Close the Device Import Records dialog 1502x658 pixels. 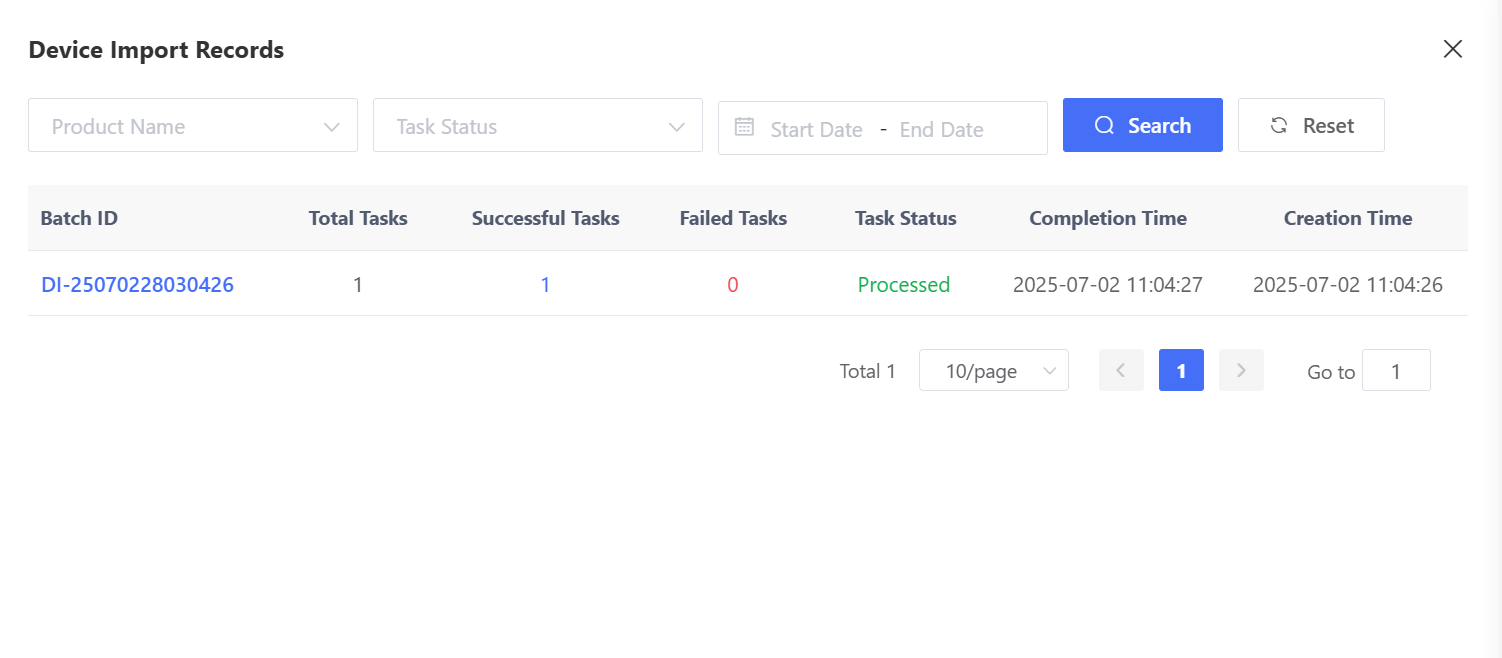pos(1452,49)
